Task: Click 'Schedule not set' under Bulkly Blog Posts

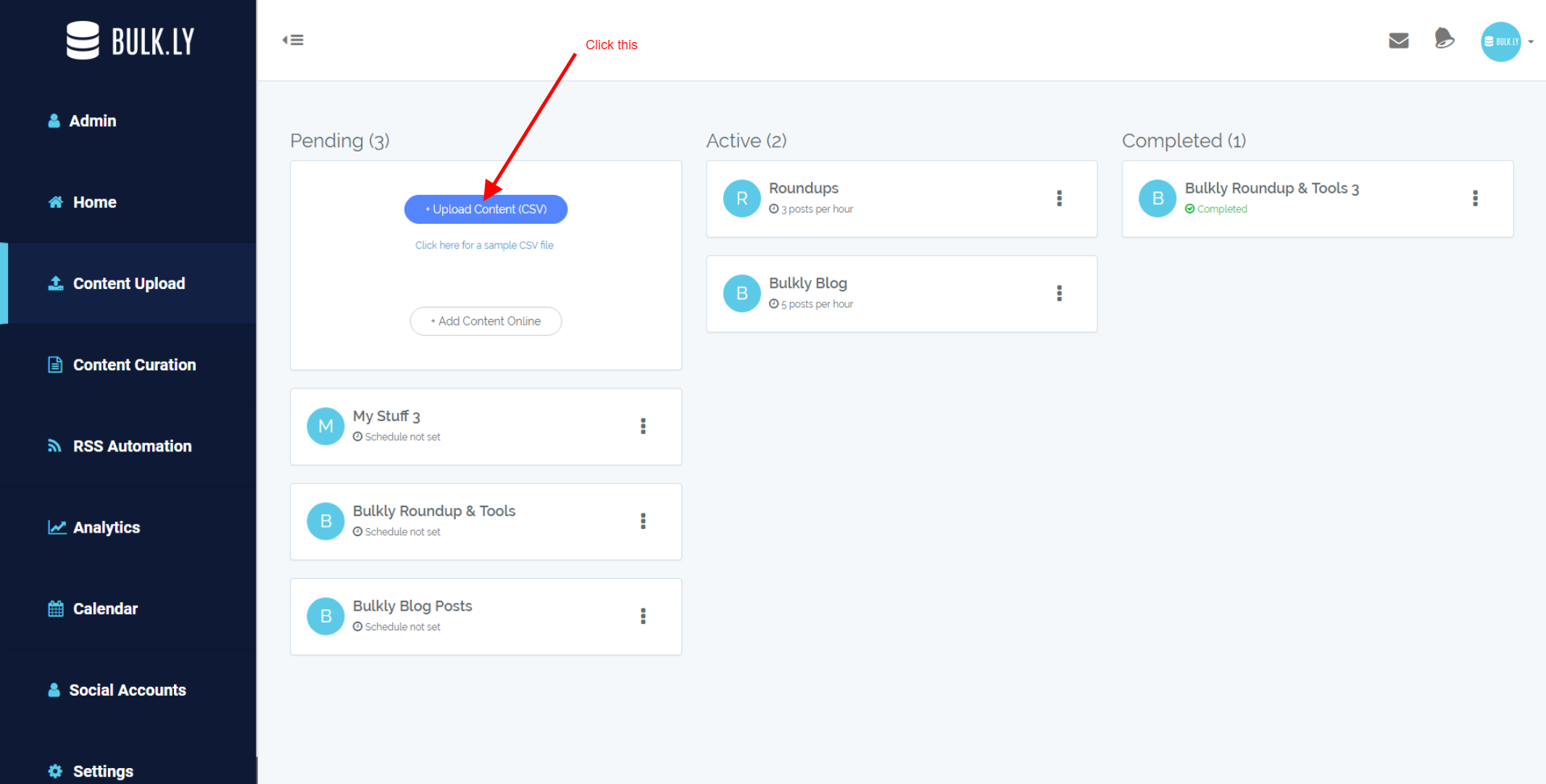Action: pyautogui.click(x=402, y=627)
